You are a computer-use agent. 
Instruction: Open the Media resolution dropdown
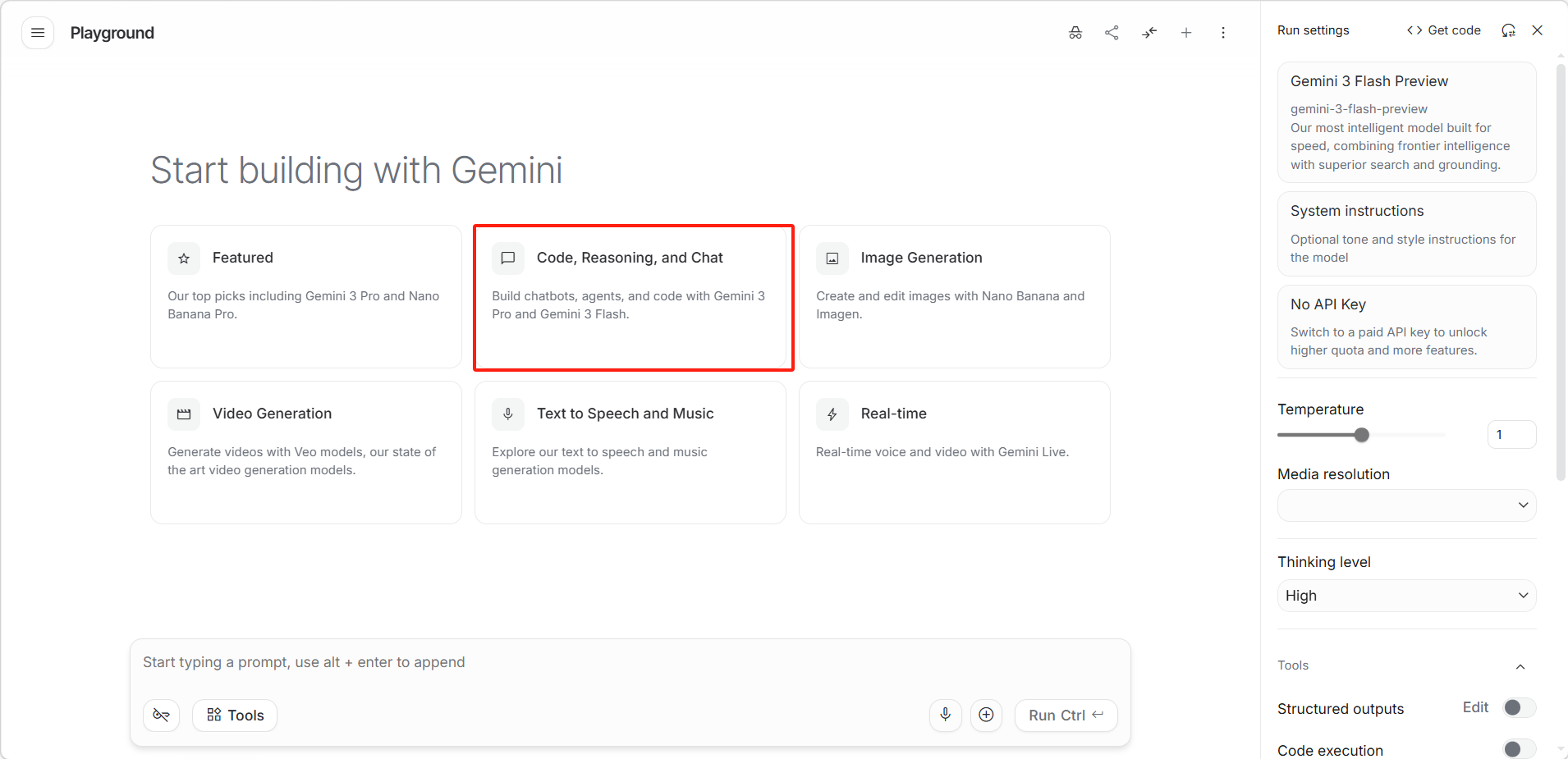tap(1407, 505)
